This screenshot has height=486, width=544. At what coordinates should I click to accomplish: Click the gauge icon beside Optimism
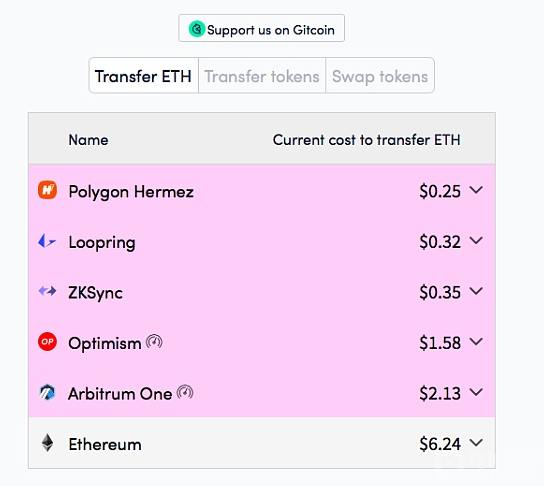point(154,341)
